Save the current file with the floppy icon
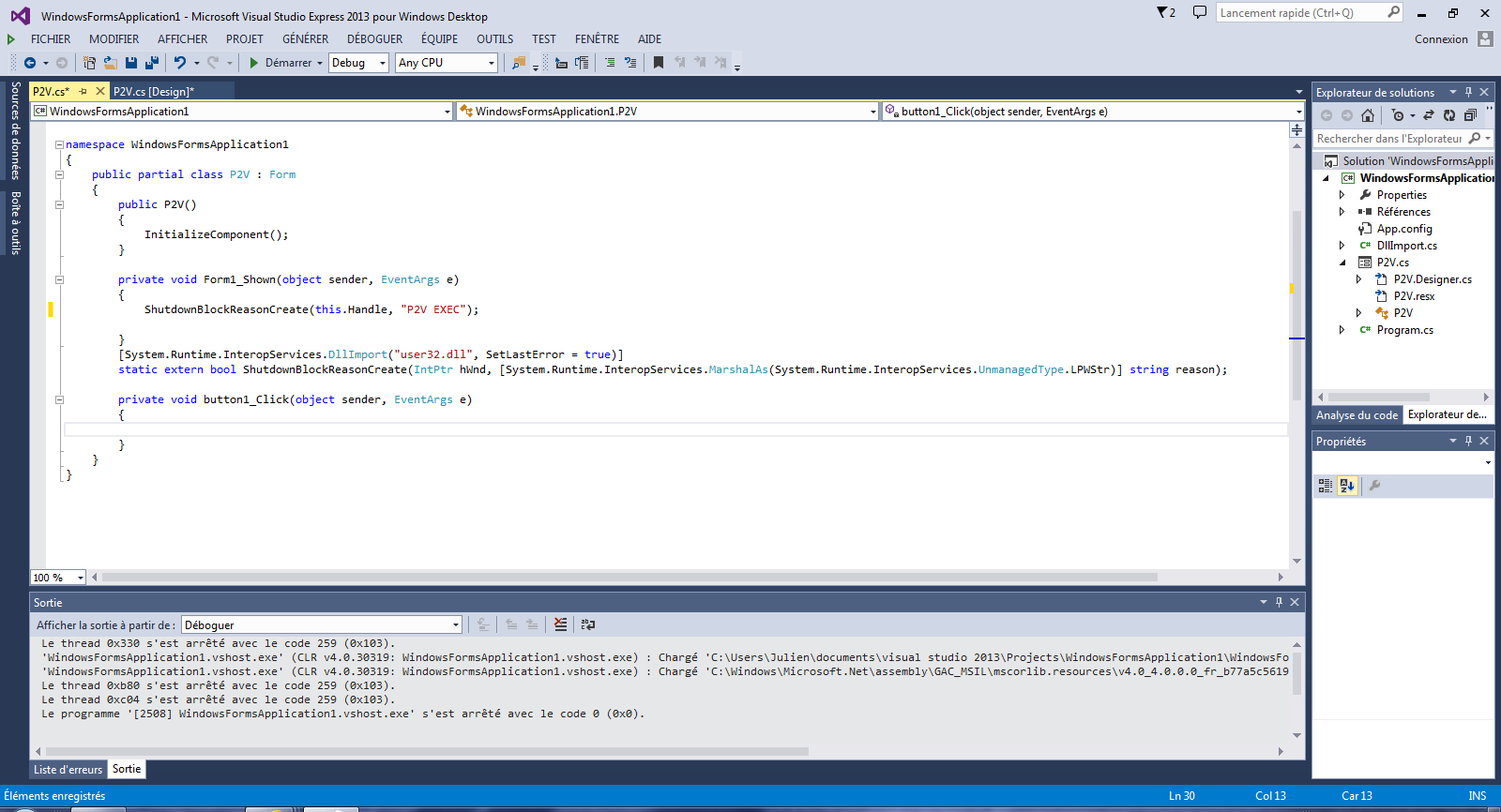 coord(131,63)
